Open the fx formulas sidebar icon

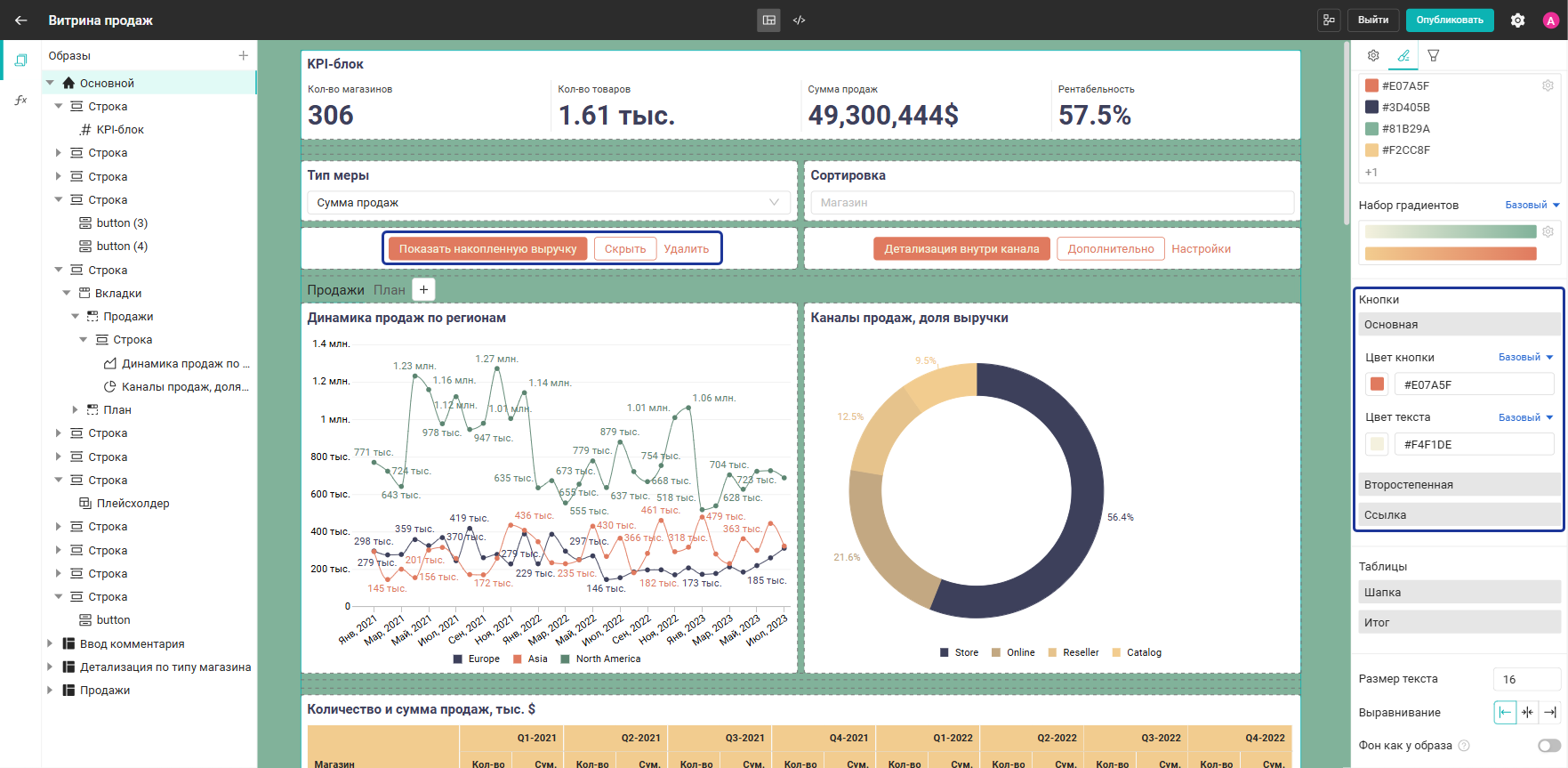tap(20, 100)
